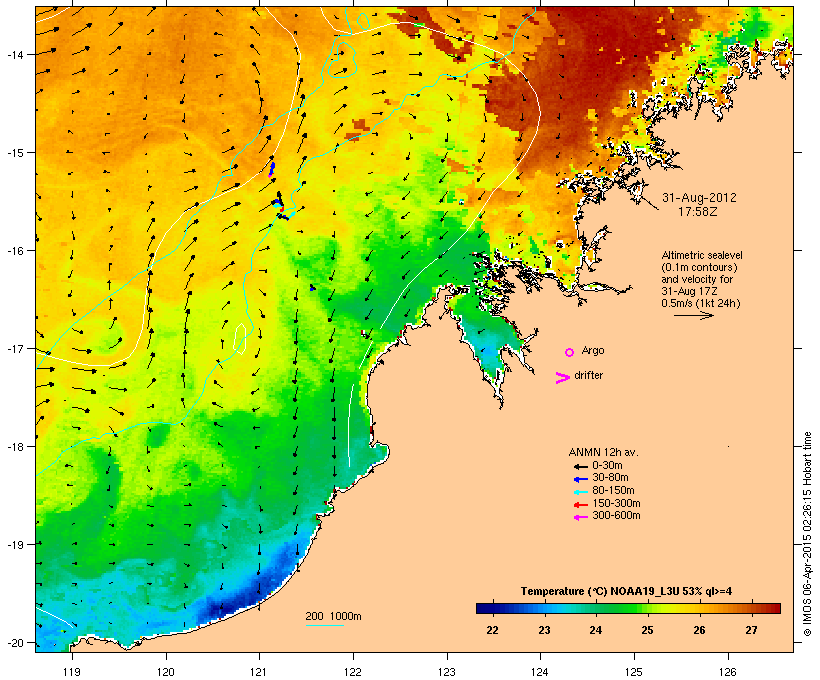Click the Temperature NOAA19_L3U colorbar title
Screen dimensions: 820x680
click(626, 592)
